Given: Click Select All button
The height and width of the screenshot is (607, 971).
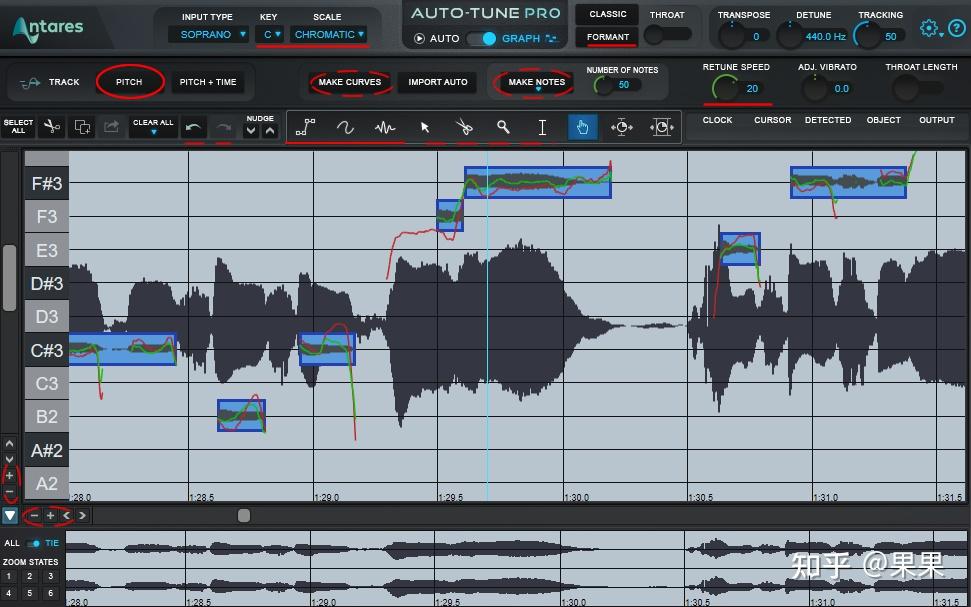Looking at the screenshot, I should click(19, 127).
